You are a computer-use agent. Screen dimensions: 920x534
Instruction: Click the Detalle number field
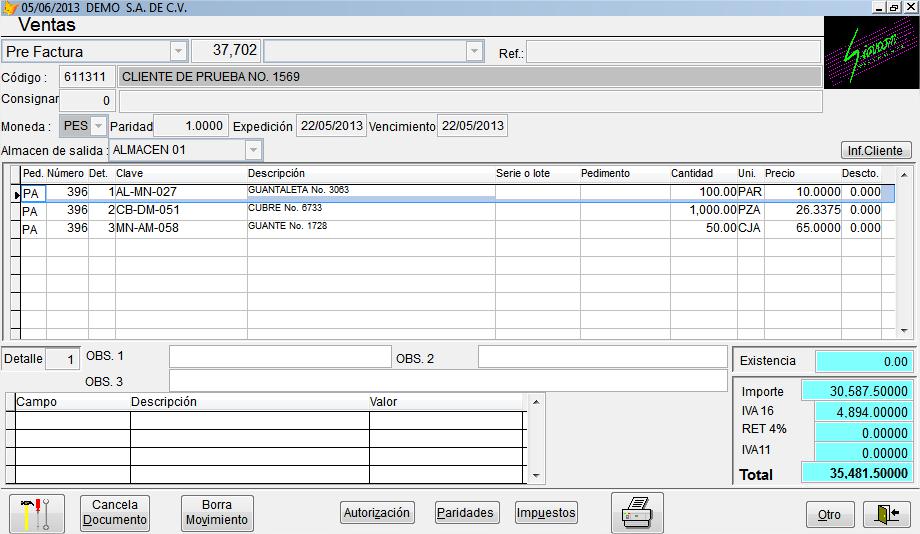(x=62, y=359)
